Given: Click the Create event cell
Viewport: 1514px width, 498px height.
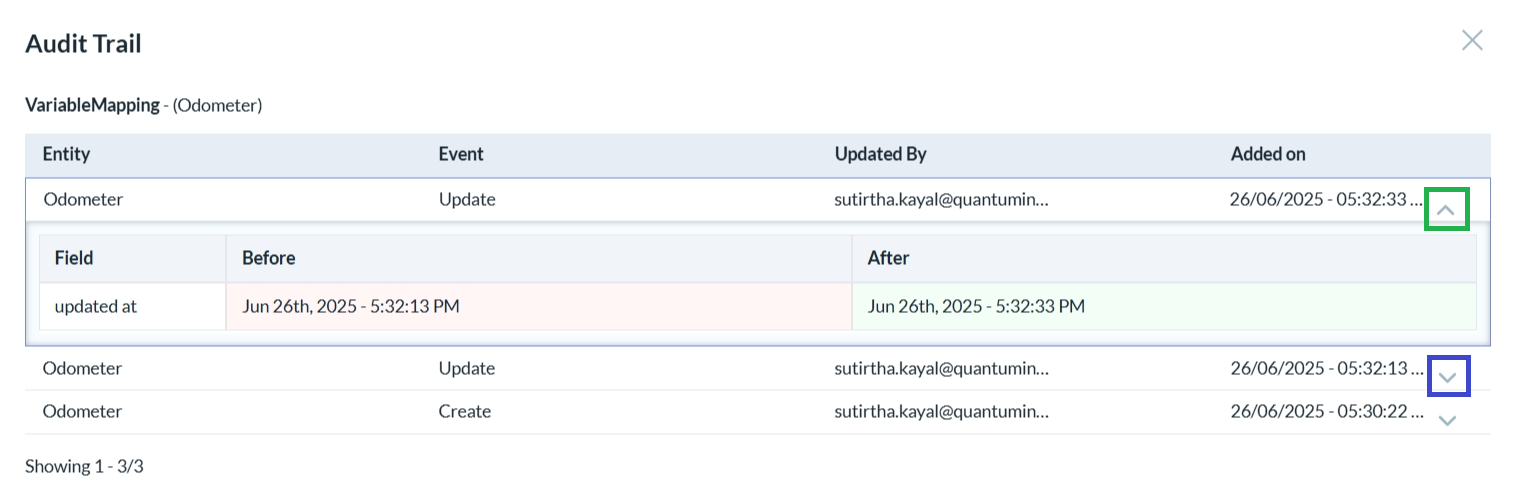Looking at the screenshot, I should [x=465, y=412].
